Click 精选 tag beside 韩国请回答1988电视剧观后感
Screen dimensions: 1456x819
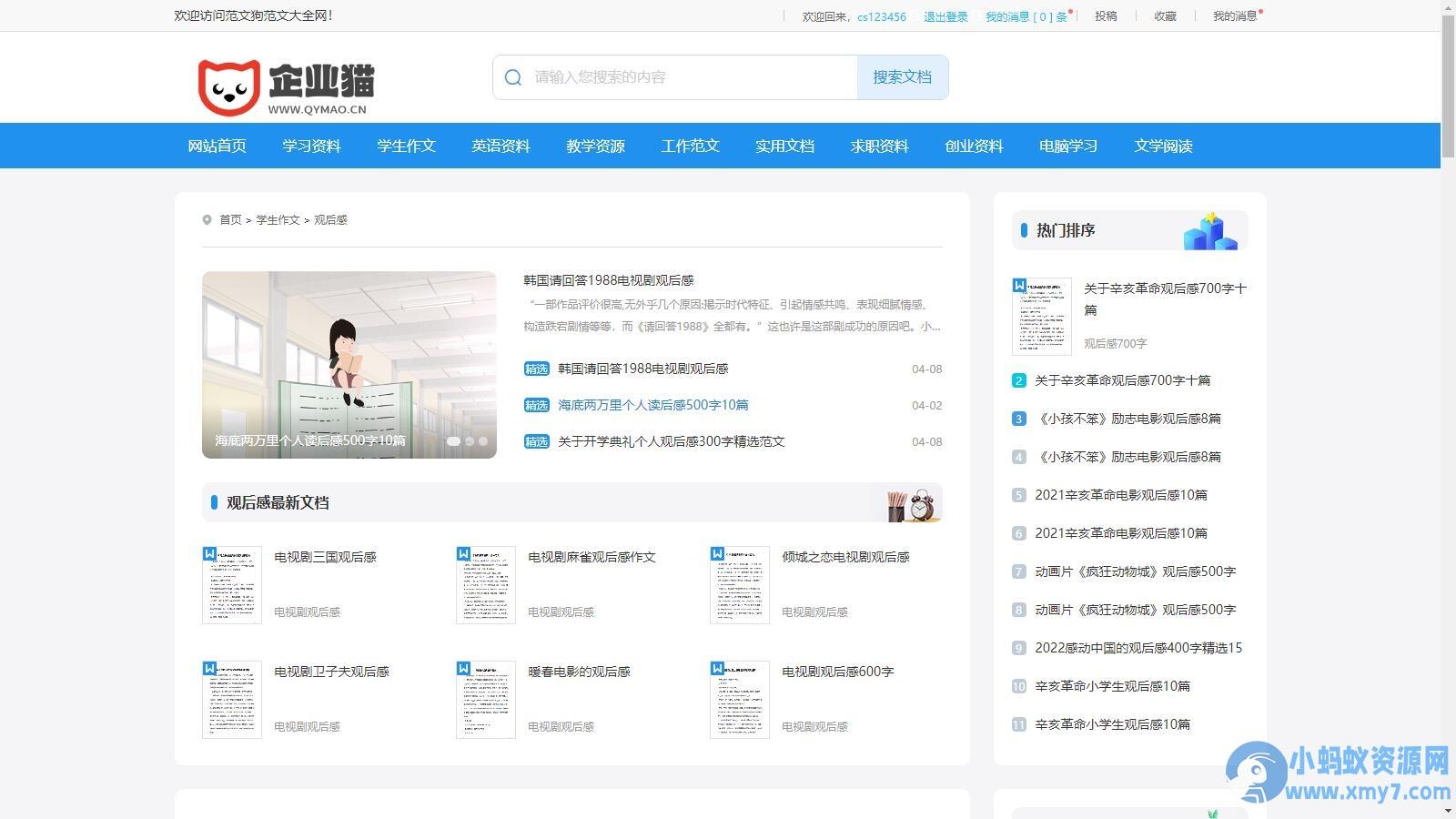point(537,369)
